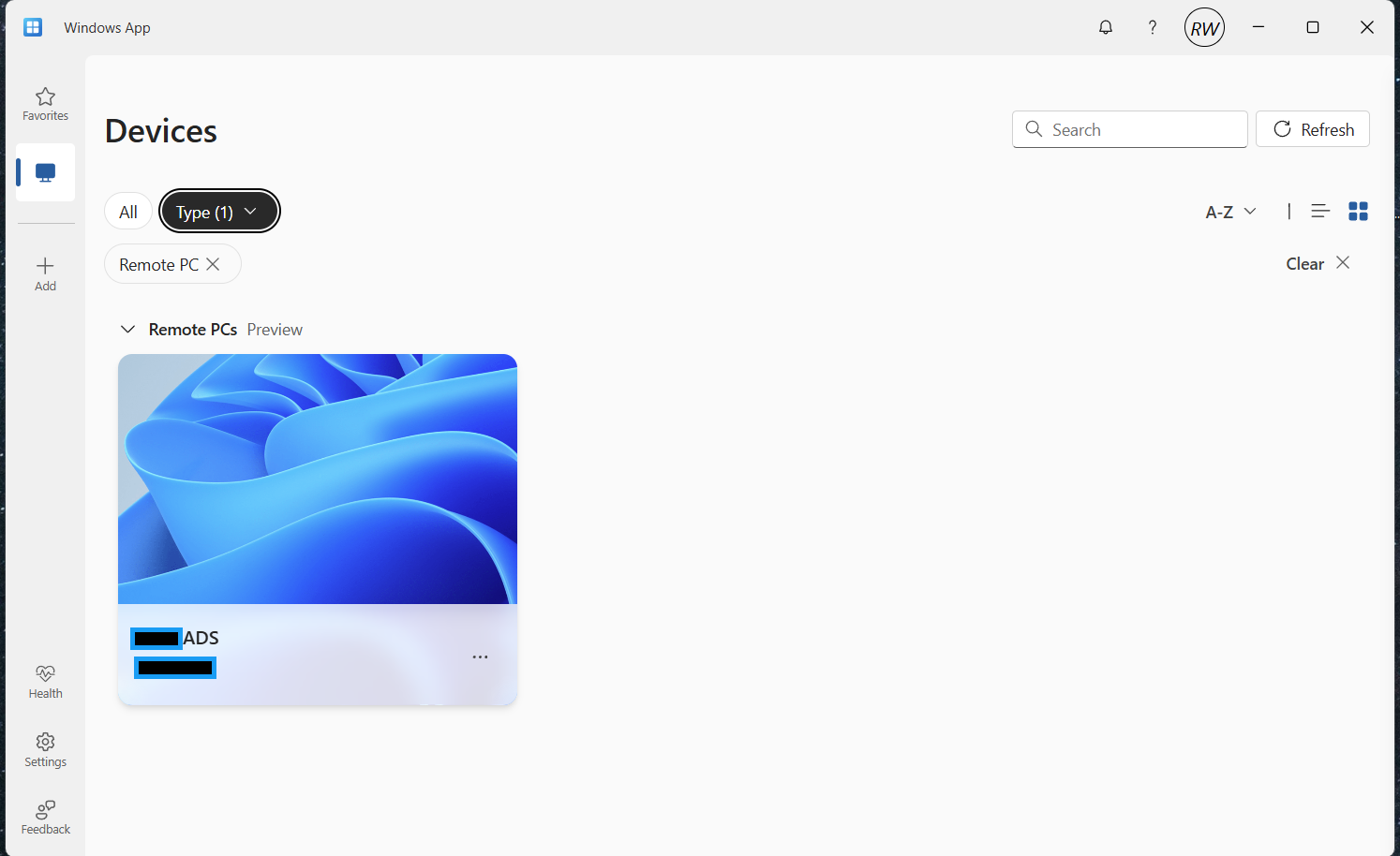Click the ADS device name label
The height and width of the screenshot is (856, 1400).
pyautogui.click(x=201, y=638)
